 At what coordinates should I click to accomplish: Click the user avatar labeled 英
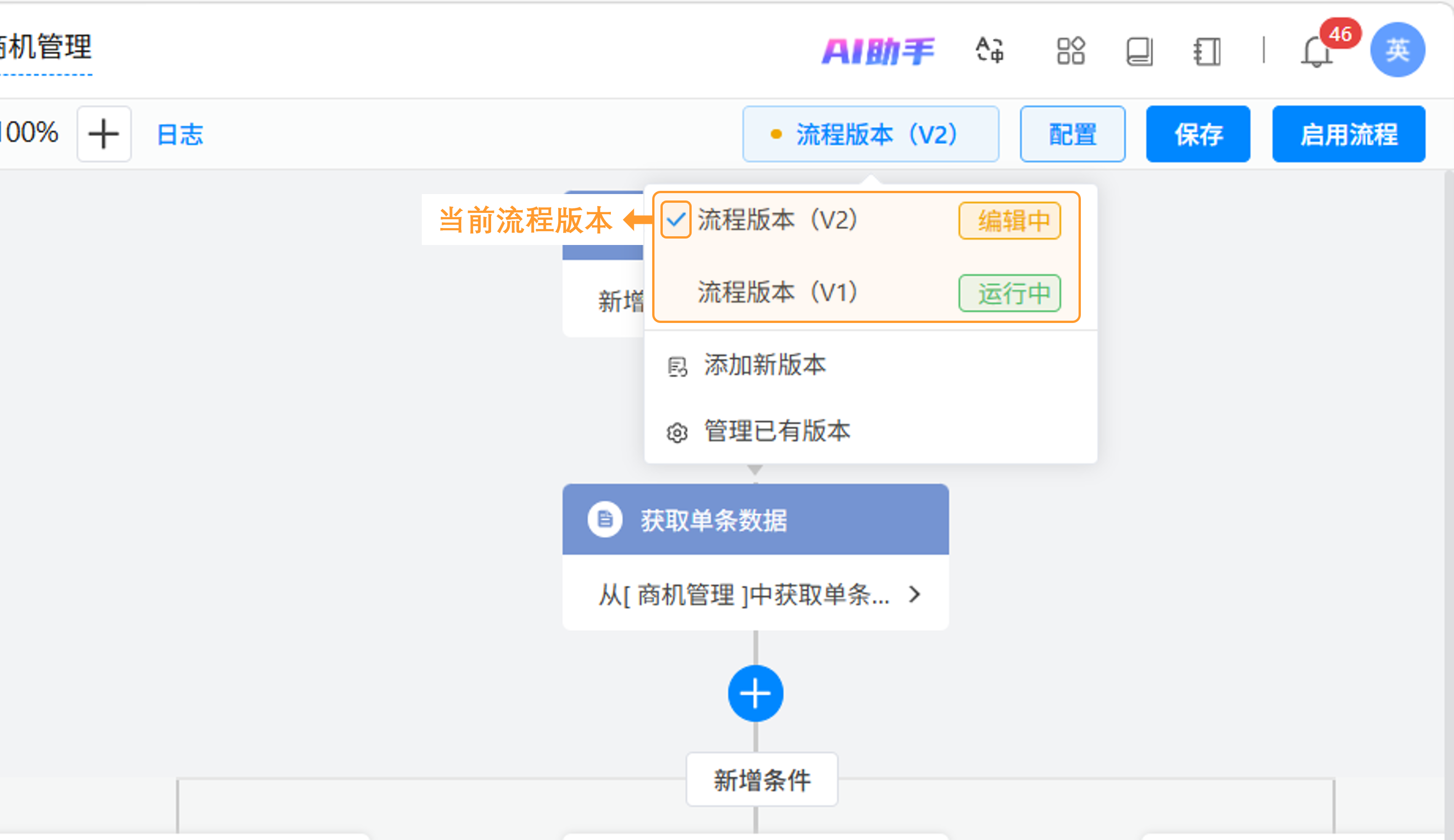tap(1398, 50)
